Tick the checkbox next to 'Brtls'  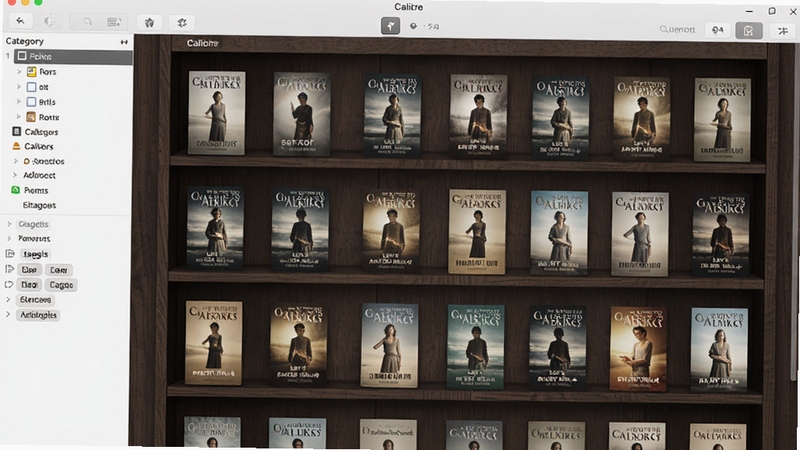[x=32, y=102]
